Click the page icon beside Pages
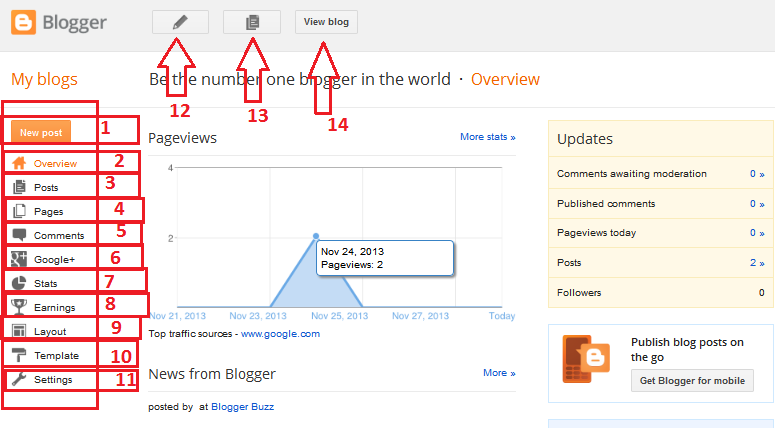The width and height of the screenshot is (775, 428). click(x=19, y=211)
